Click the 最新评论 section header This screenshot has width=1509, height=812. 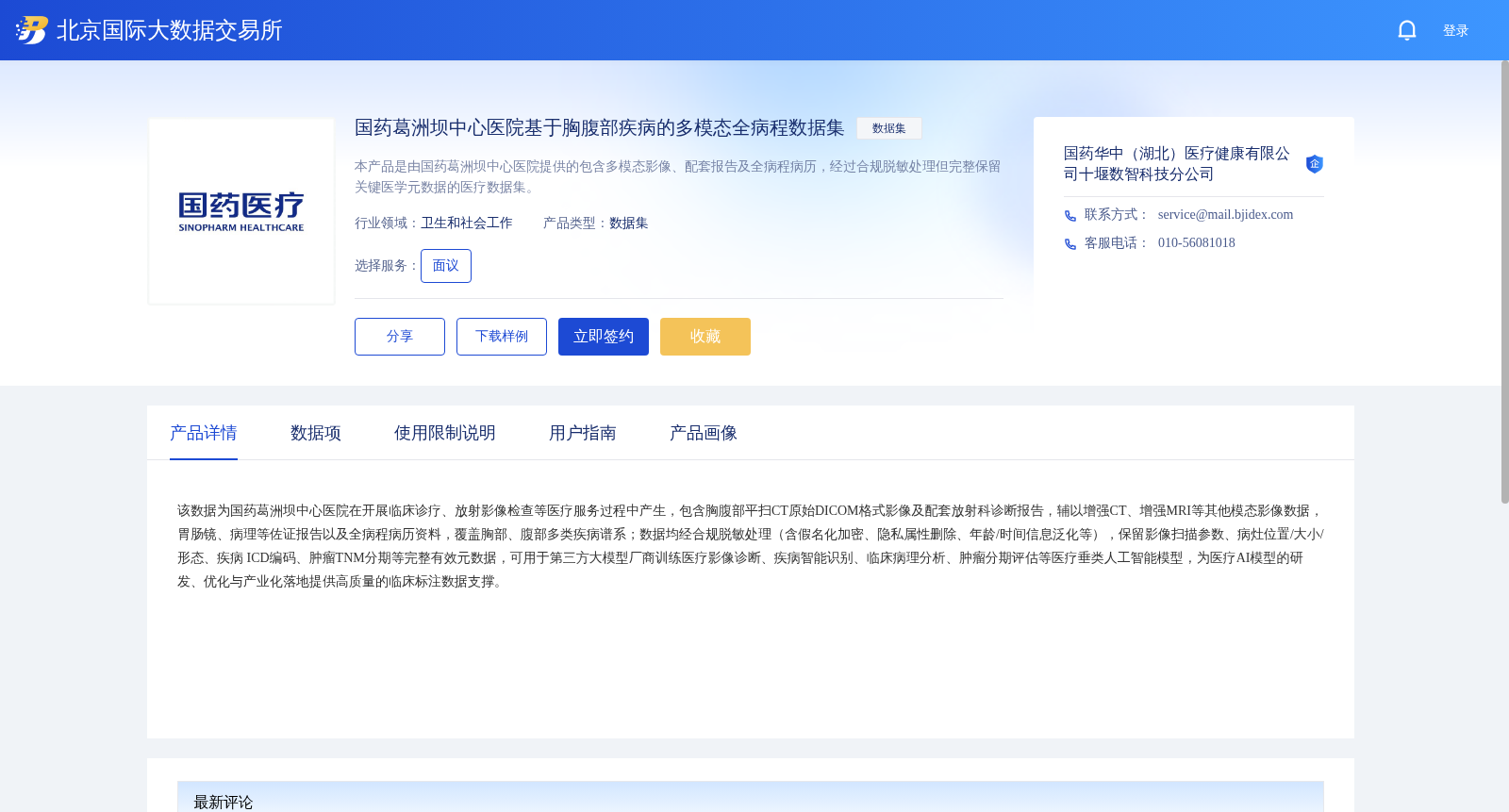(x=224, y=802)
